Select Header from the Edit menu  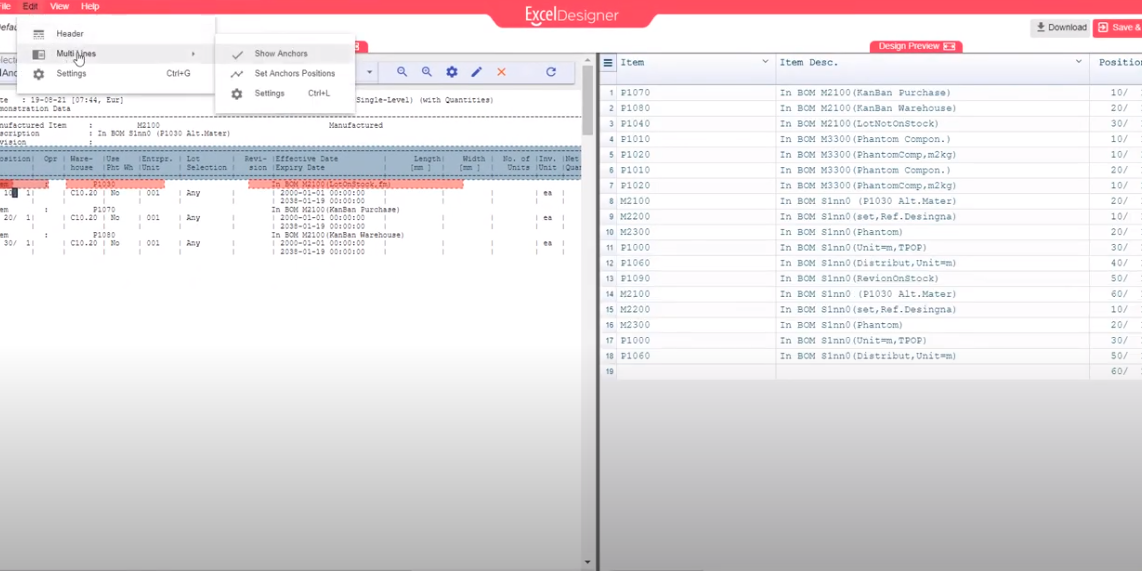click(x=70, y=34)
